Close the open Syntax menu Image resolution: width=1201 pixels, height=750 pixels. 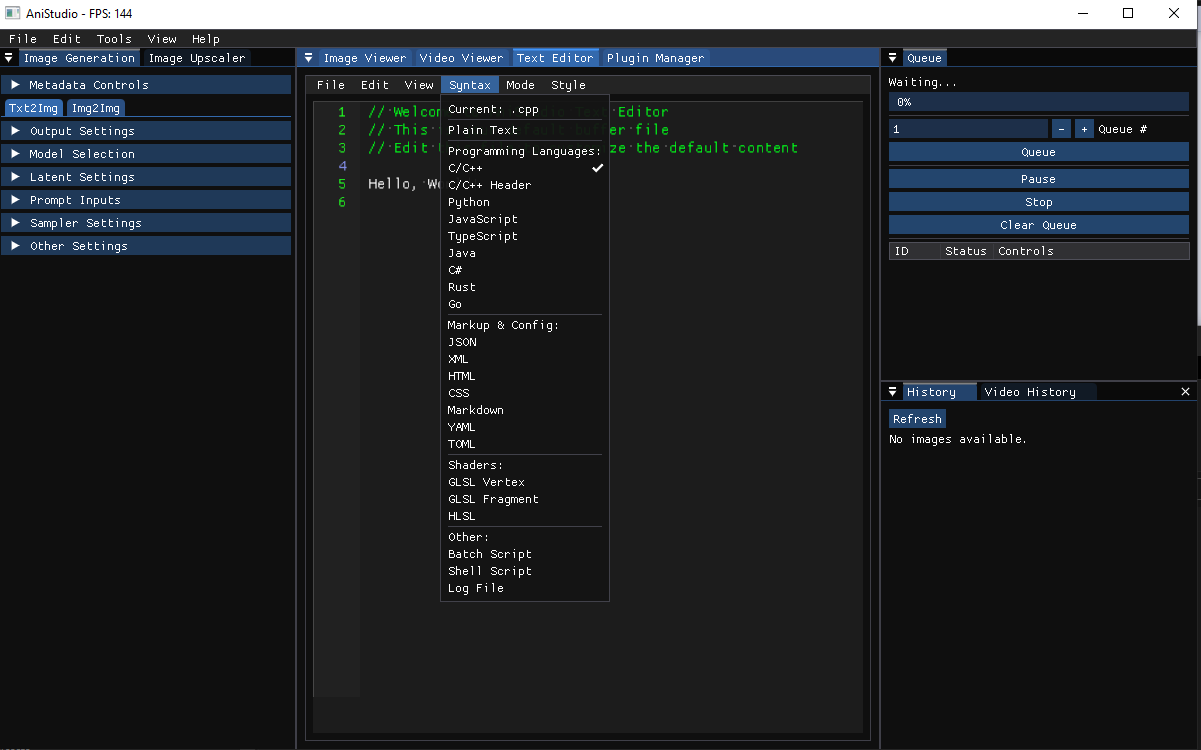(x=470, y=85)
